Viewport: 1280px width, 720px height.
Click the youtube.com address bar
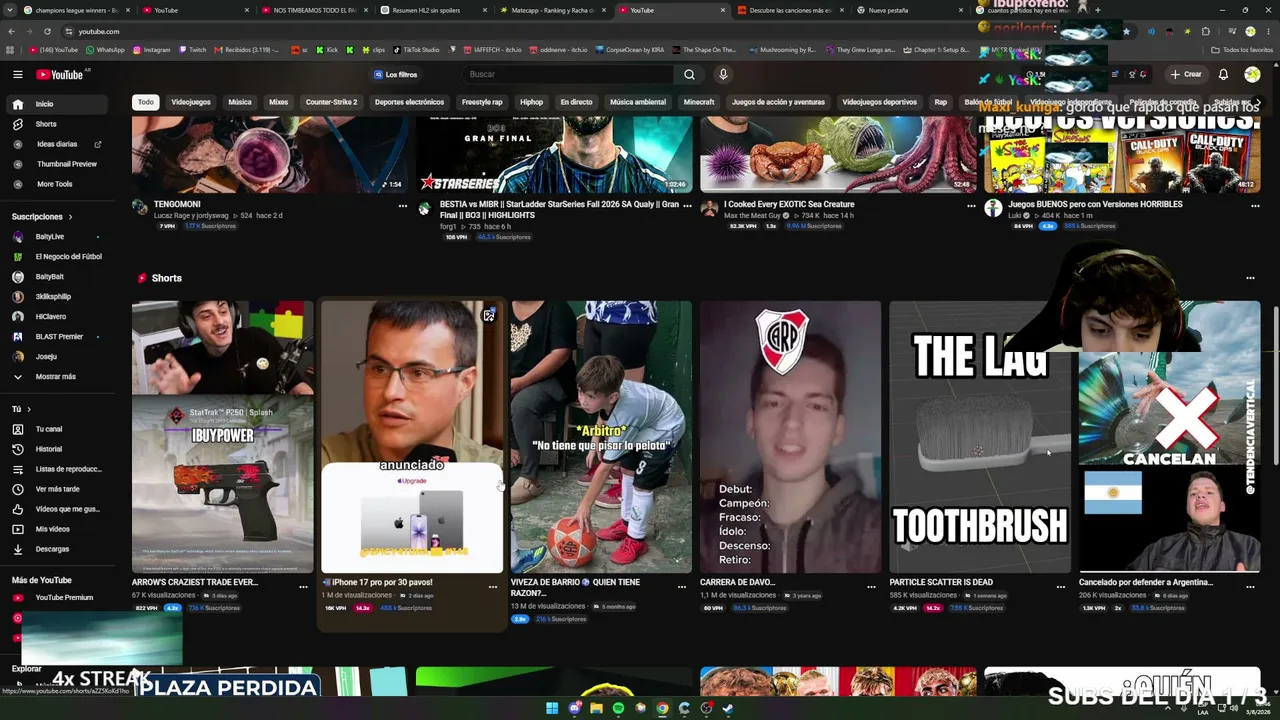tap(580, 31)
